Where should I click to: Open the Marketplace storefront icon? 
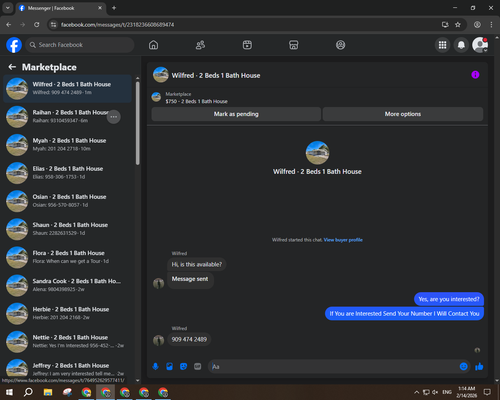[294, 45]
